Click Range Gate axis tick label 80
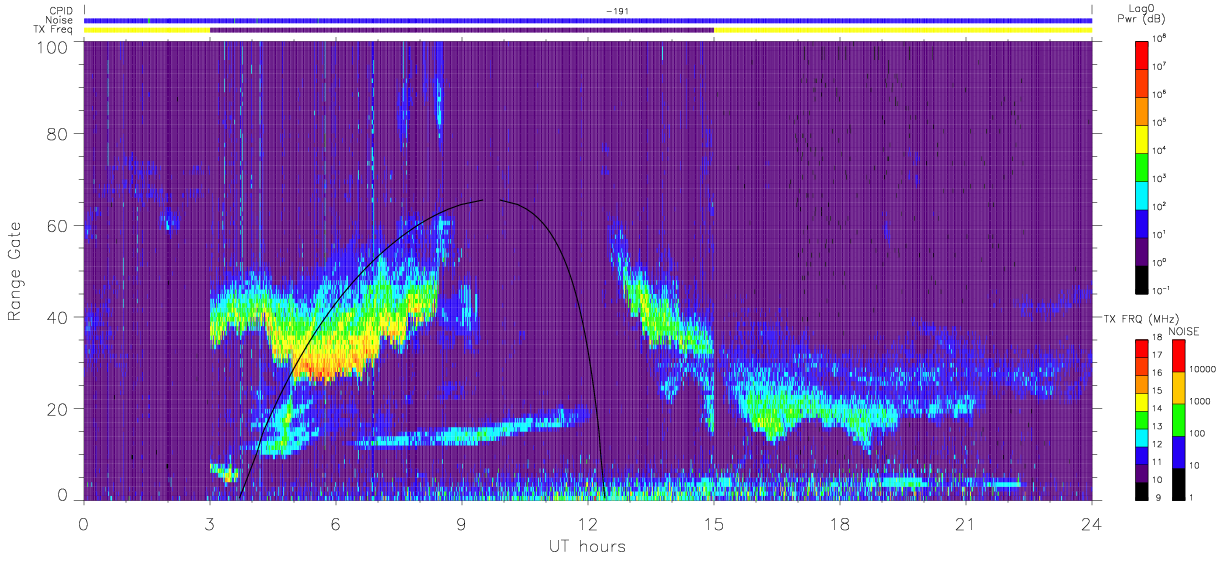This screenshot has width=1228, height=567. [57, 135]
